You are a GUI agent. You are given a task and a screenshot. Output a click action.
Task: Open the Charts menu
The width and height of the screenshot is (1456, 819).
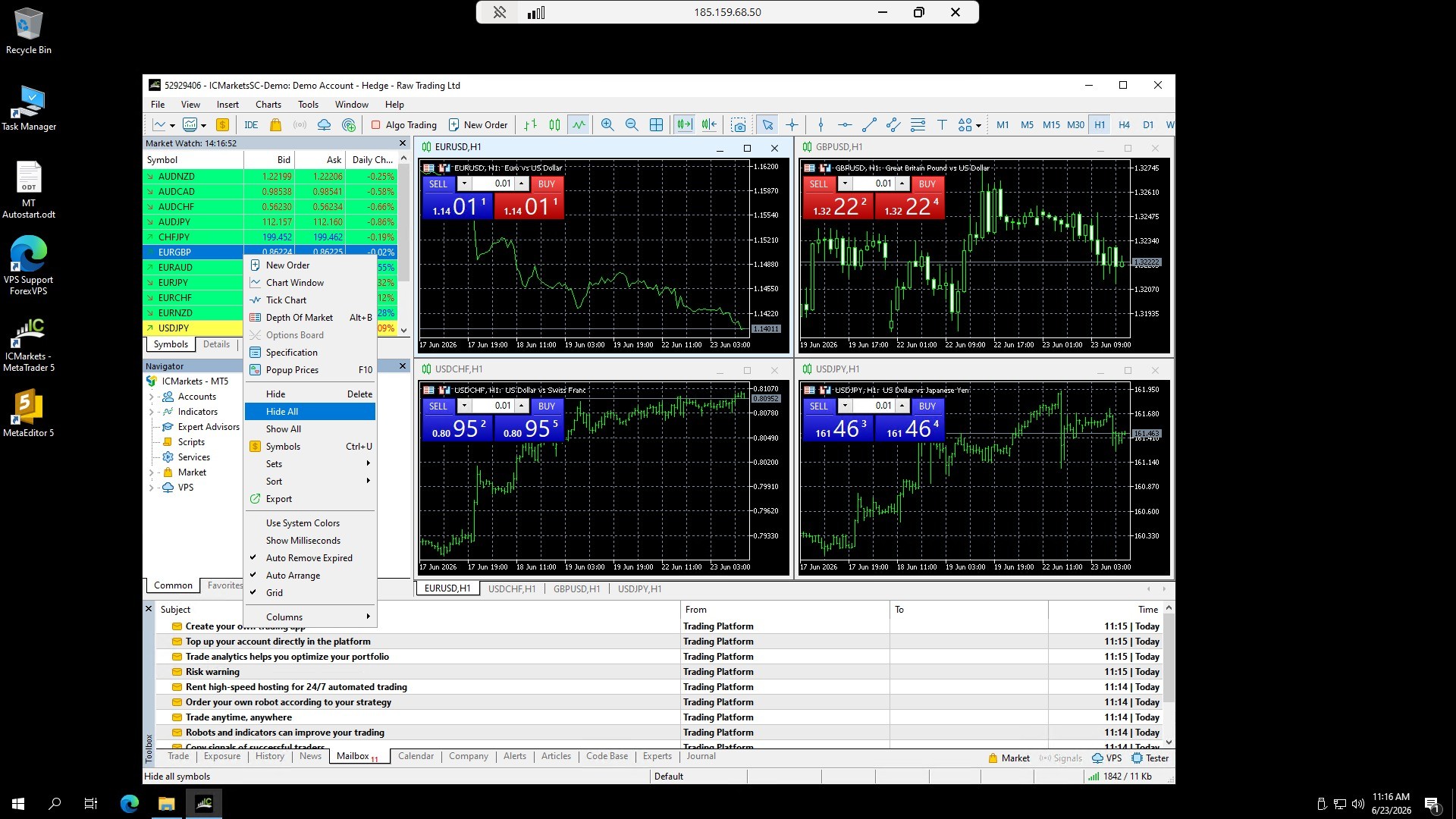[268, 105]
